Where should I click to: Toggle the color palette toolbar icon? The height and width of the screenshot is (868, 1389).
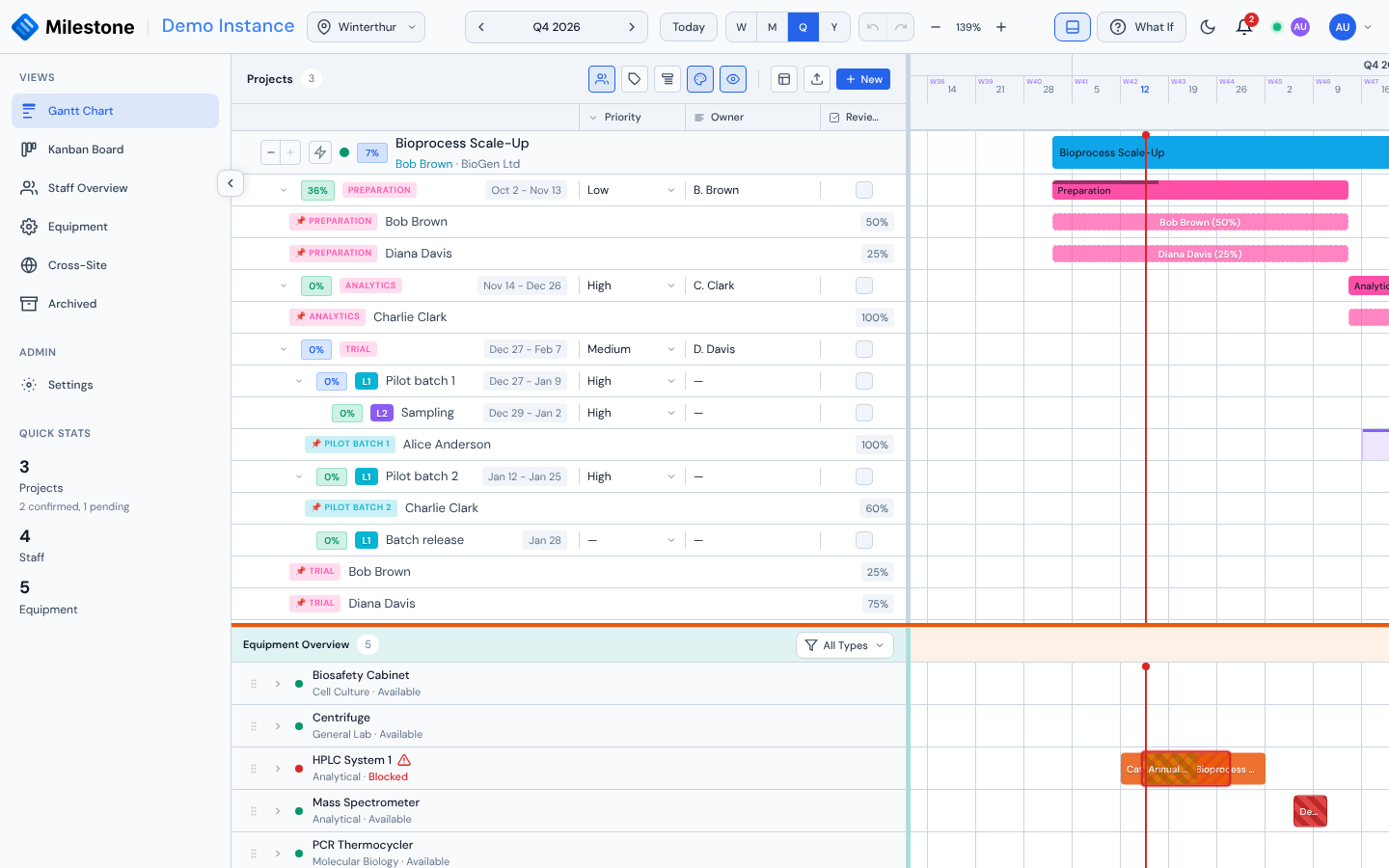[700, 79]
